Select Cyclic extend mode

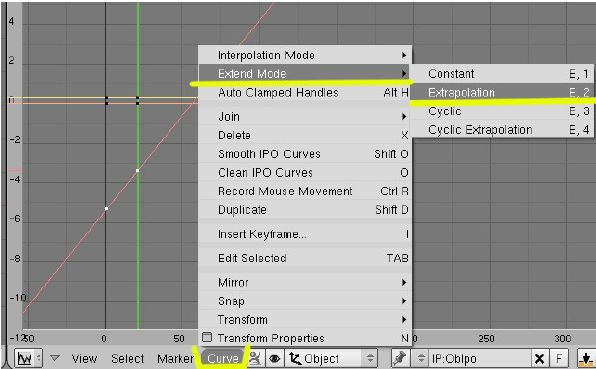click(x=502, y=111)
